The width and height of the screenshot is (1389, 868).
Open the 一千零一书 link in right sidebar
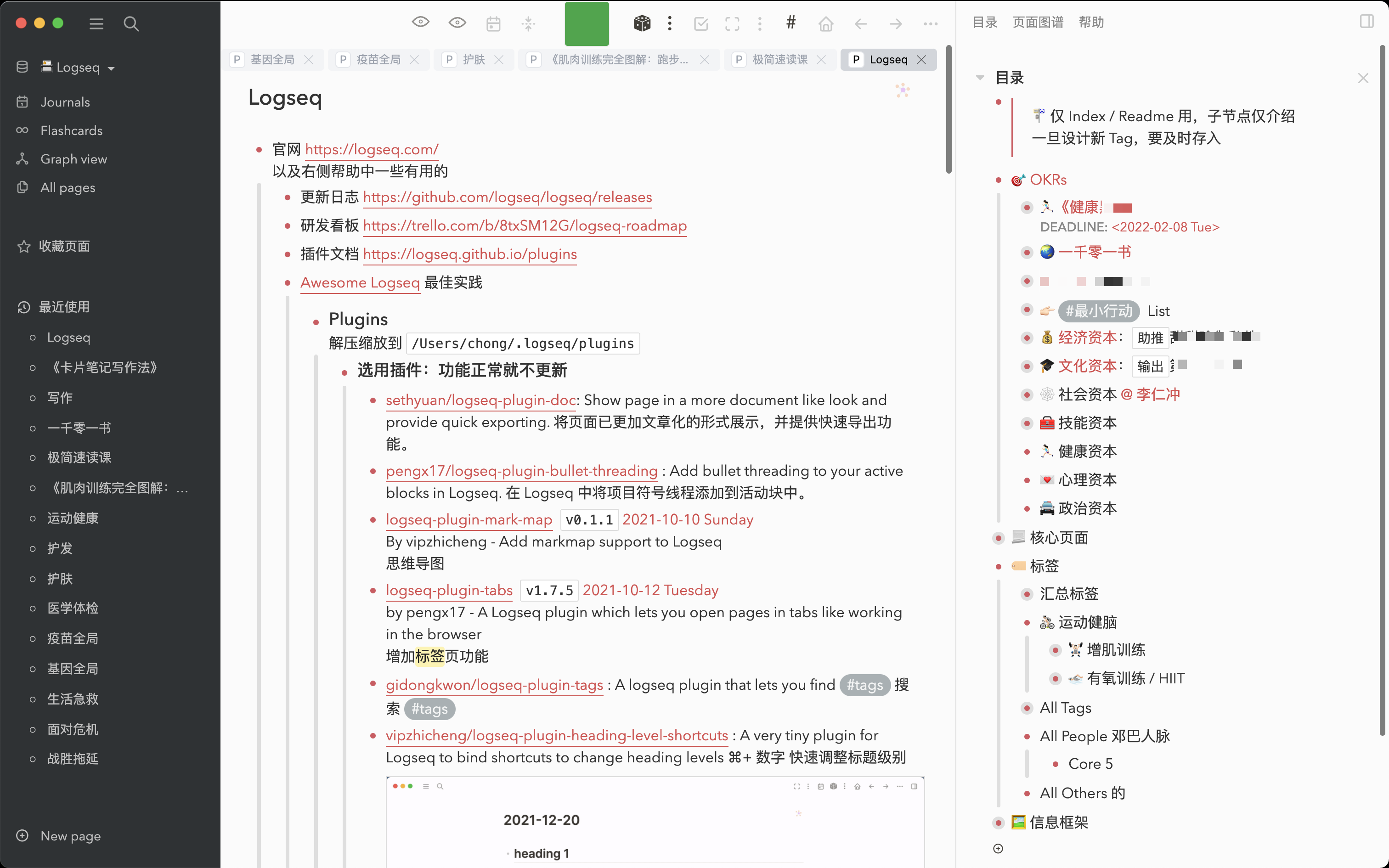click(x=1095, y=252)
